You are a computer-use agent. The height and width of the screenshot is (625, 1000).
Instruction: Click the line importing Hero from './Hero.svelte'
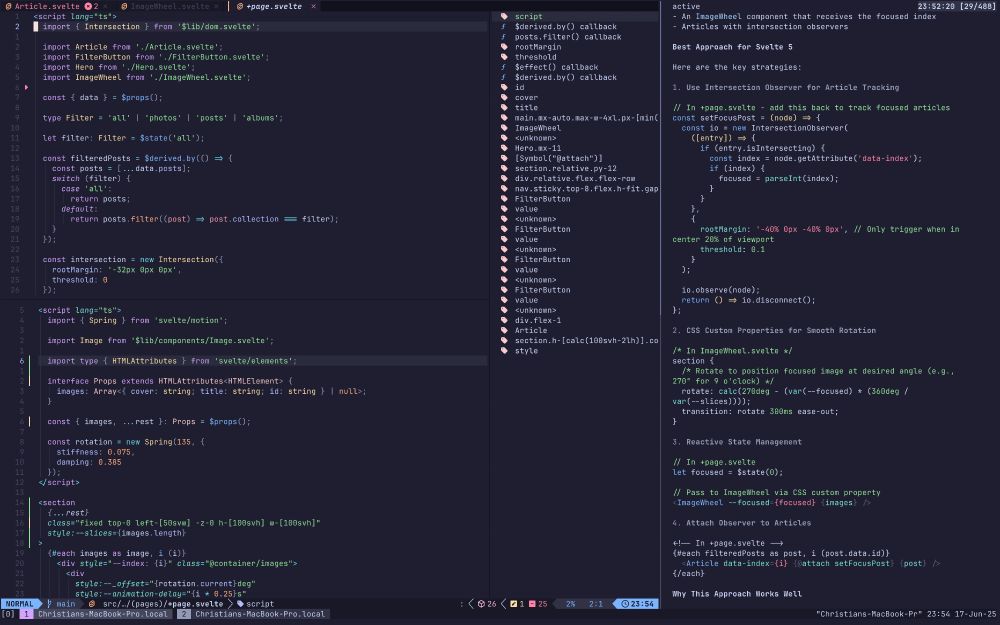(x=118, y=67)
